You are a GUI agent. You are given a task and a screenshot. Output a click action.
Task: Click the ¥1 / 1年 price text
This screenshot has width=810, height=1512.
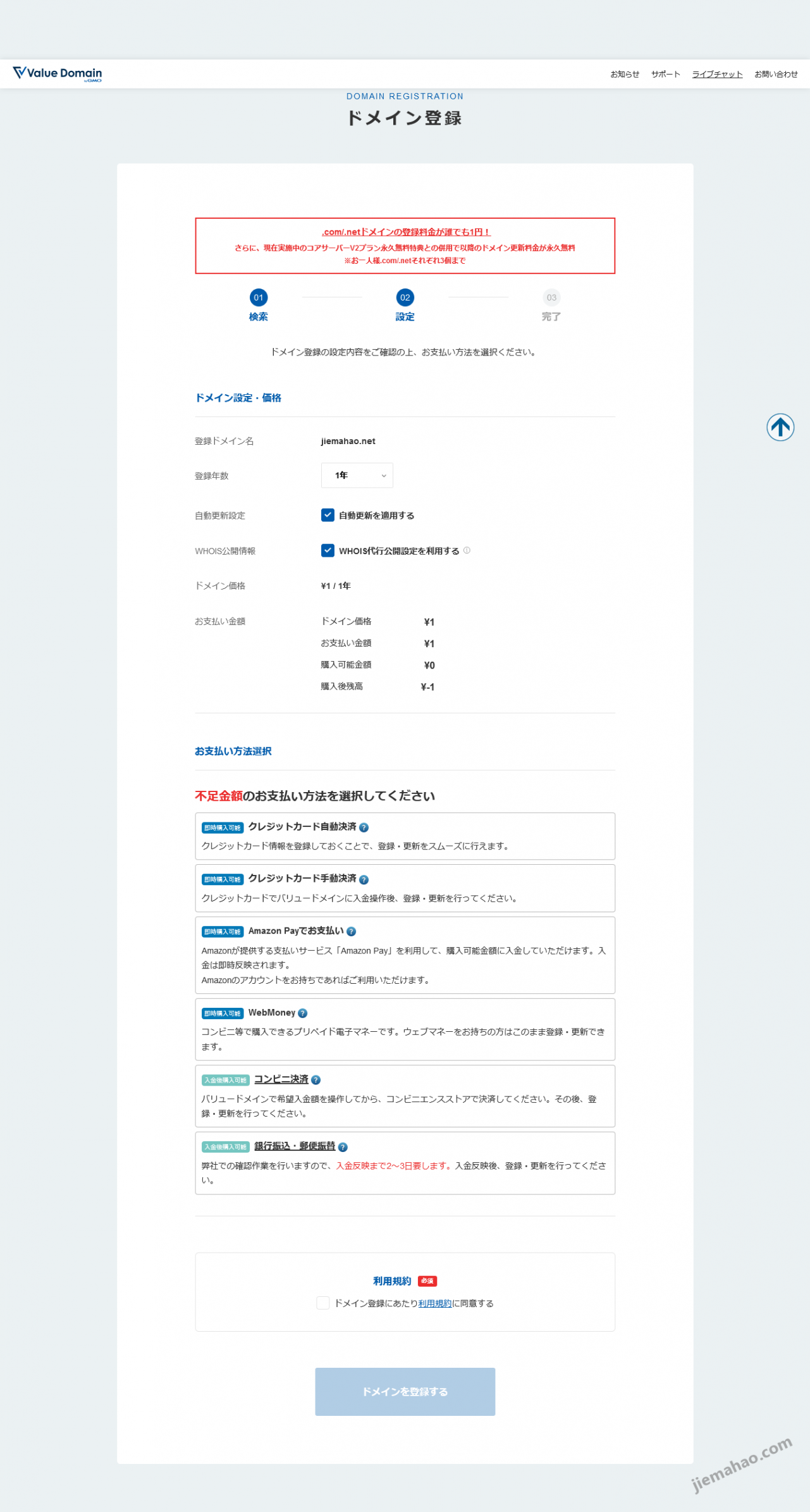pos(336,586)
